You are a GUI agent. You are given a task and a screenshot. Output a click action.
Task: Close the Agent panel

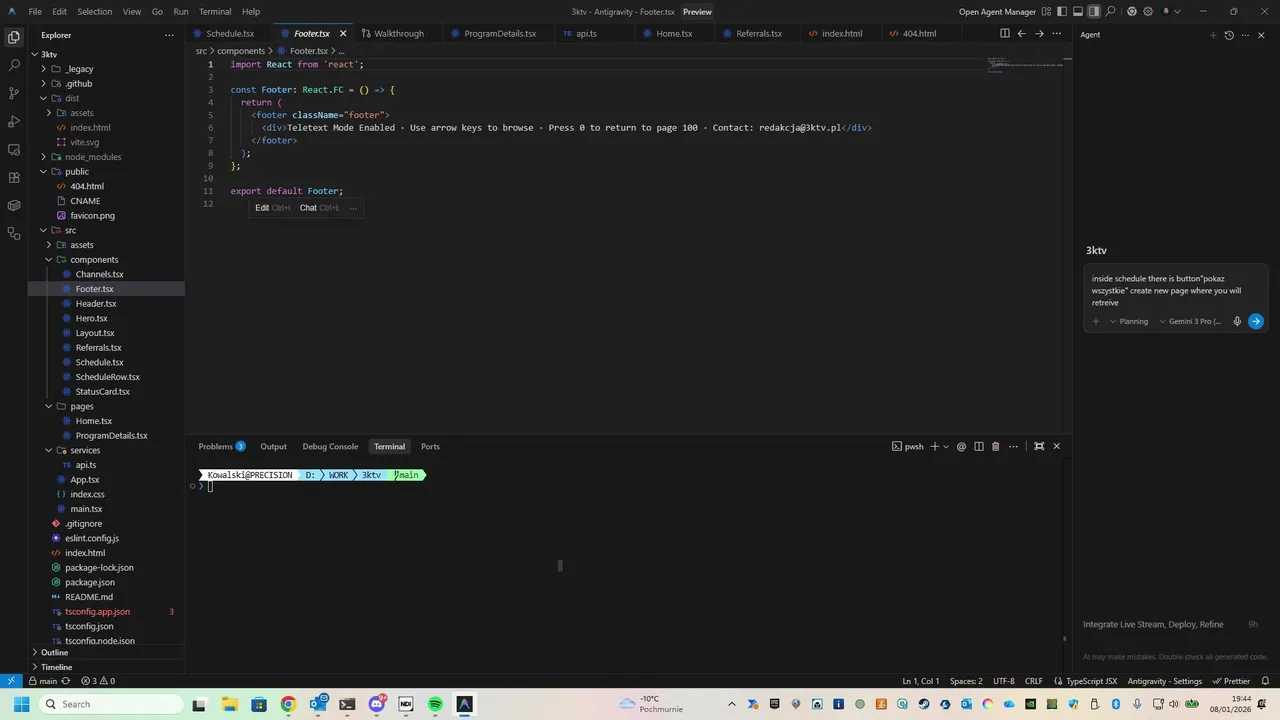click(x=1261, y=35)
